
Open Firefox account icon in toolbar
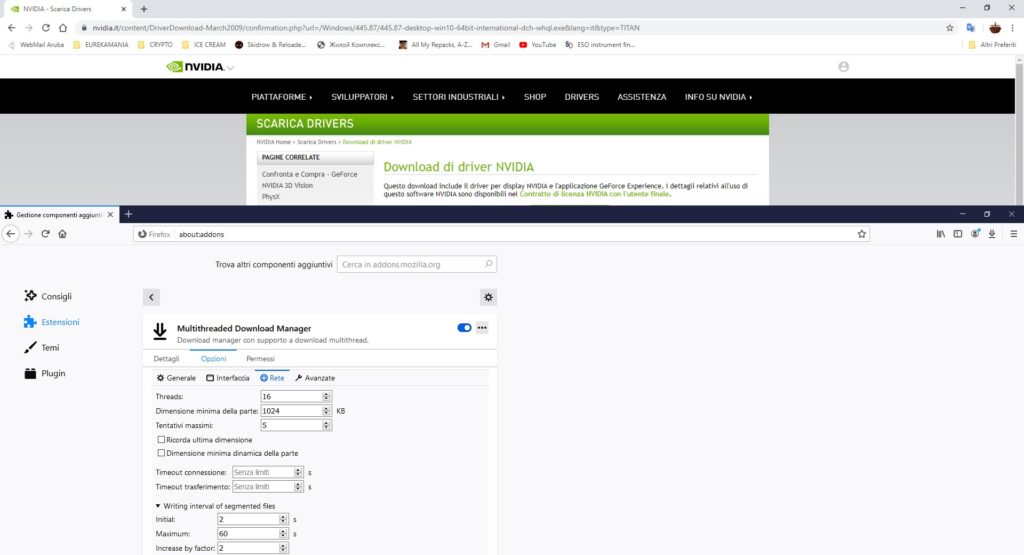pos(975,234)
